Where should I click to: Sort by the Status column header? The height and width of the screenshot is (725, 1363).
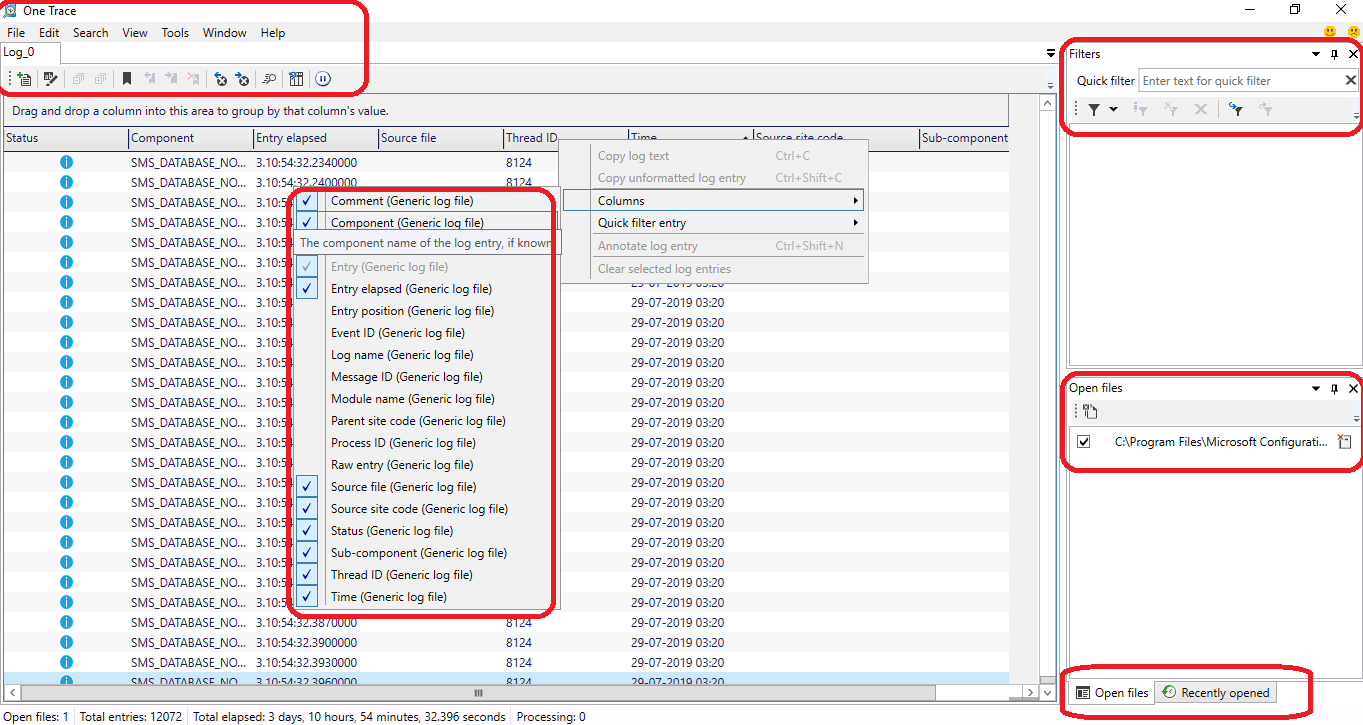[x=66, y=138]
